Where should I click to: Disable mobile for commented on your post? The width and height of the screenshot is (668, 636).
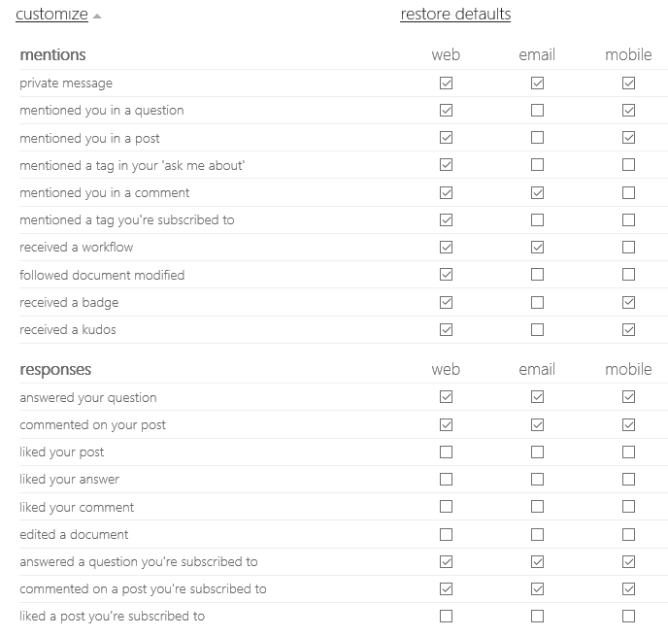(x=629, y=424)
